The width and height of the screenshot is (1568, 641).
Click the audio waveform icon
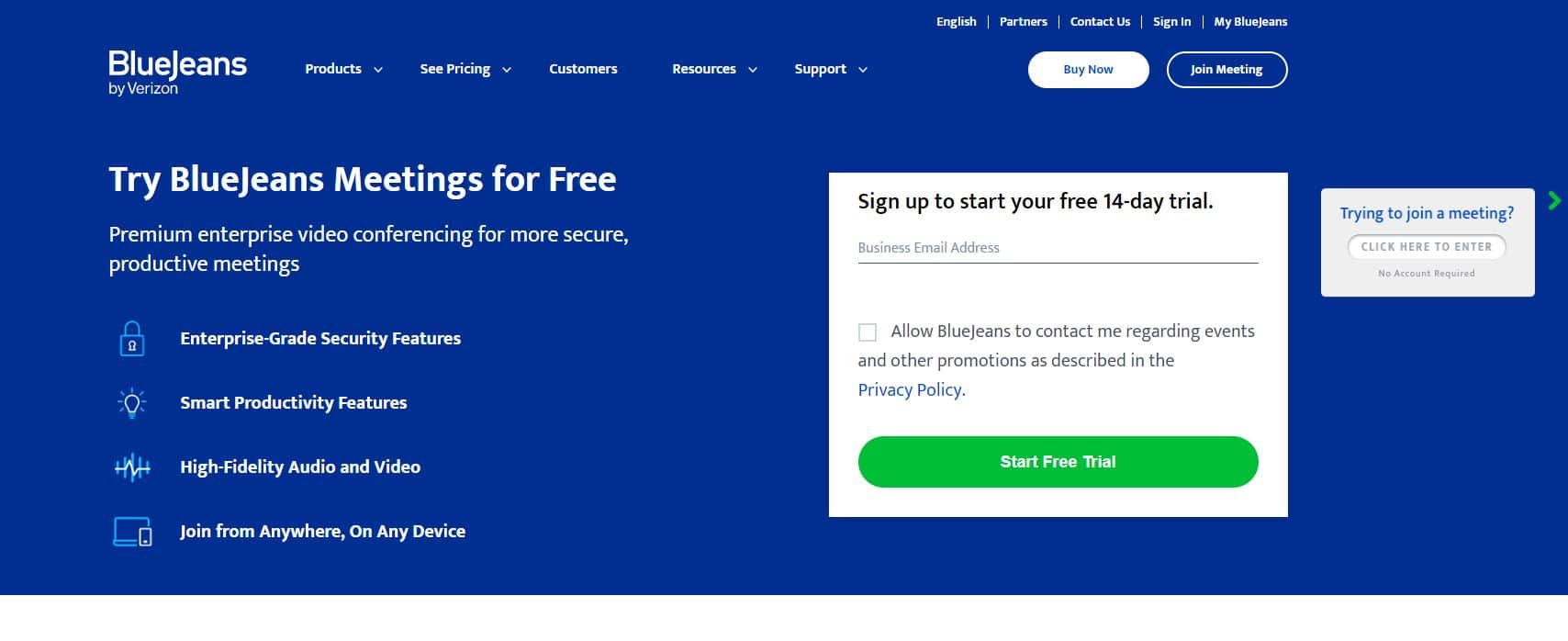tap(132, 467)
